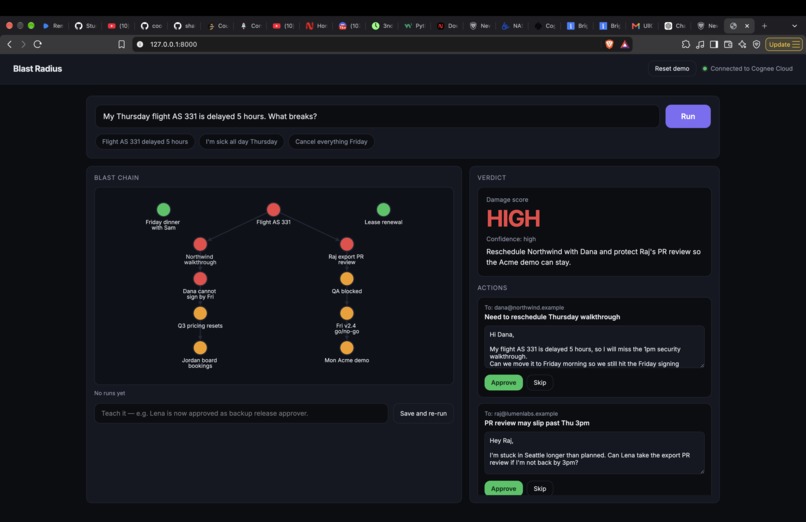Switch to the red N 'Hor' tab
The image size is (806, 522).
316,26
